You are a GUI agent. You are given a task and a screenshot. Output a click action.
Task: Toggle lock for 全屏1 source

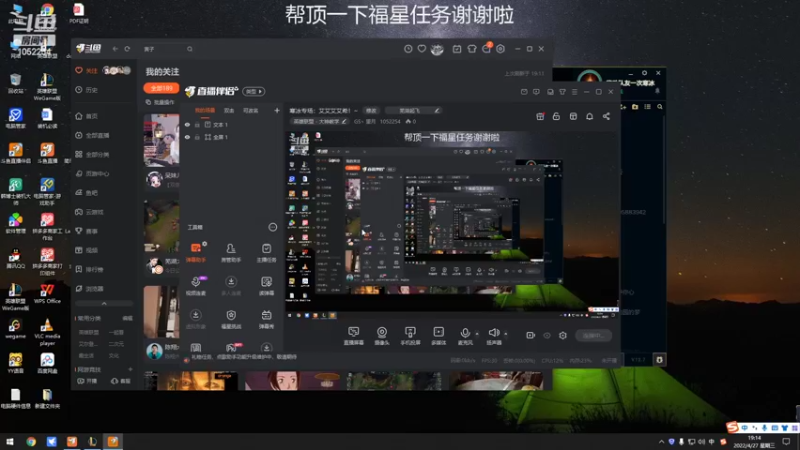[x=197, y=137]
